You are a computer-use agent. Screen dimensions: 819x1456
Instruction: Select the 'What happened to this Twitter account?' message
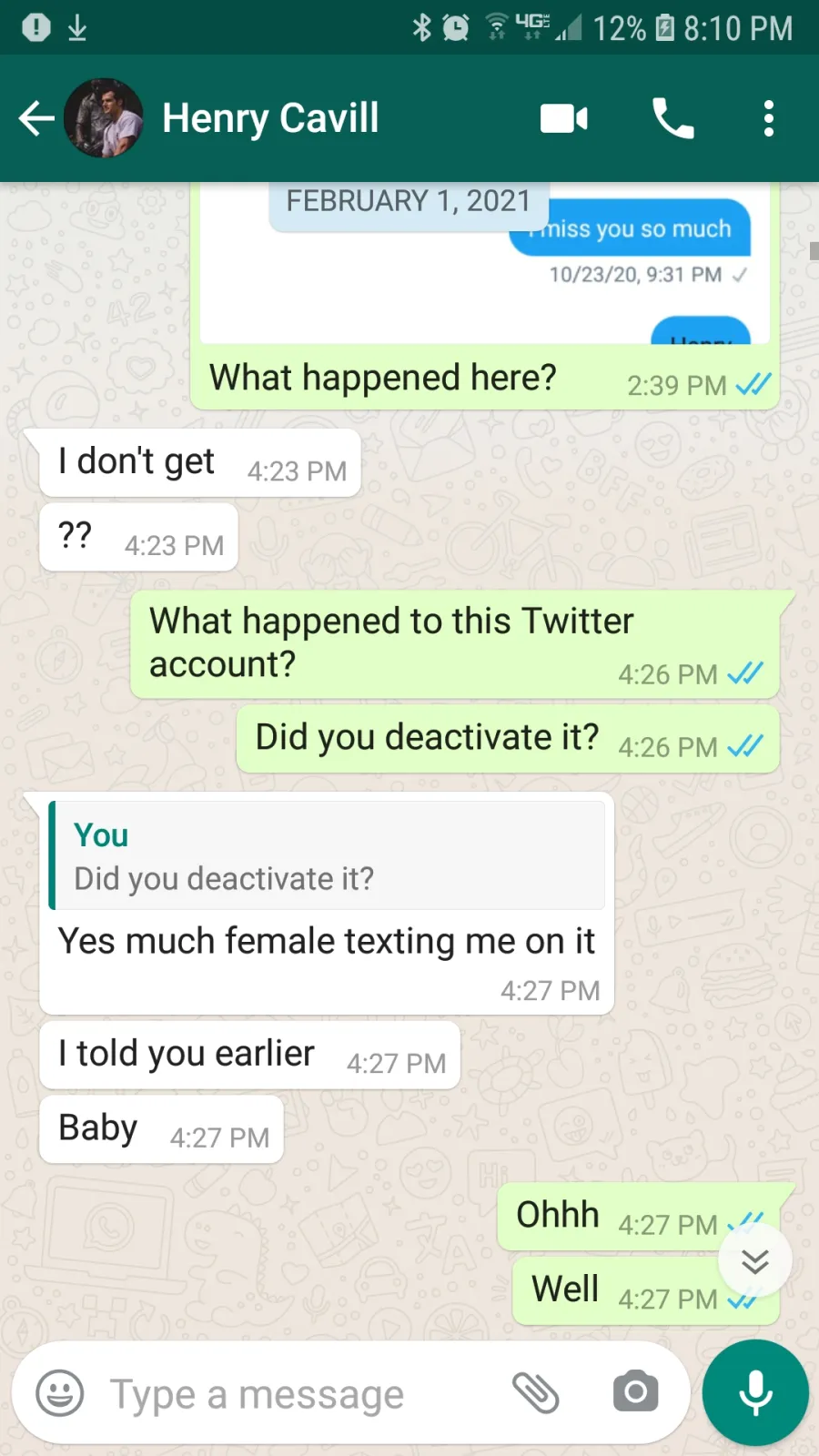[x=455, y=644]
